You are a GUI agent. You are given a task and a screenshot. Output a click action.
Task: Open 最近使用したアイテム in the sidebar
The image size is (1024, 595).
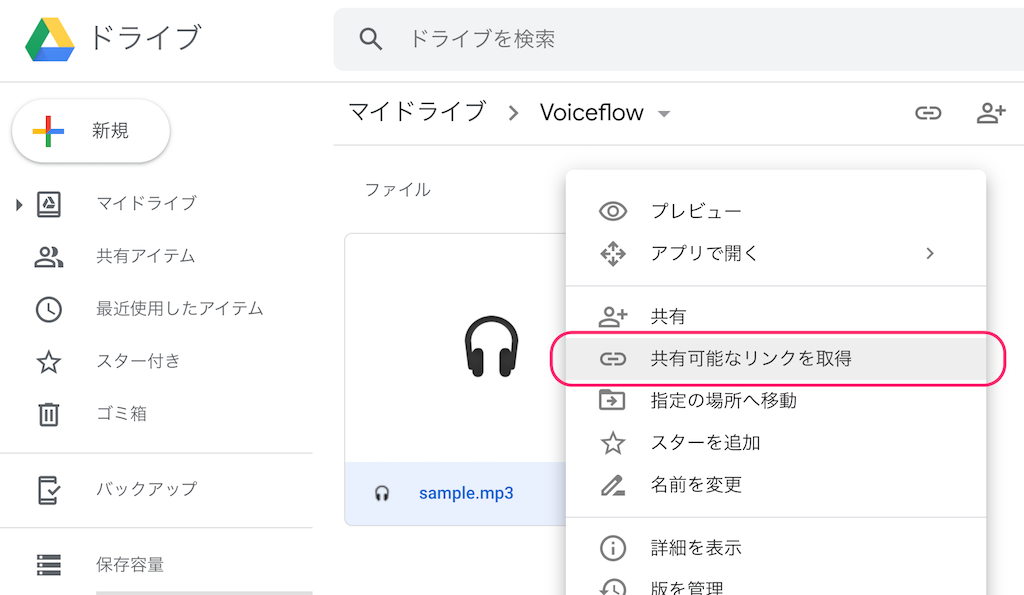click(180, 308)
